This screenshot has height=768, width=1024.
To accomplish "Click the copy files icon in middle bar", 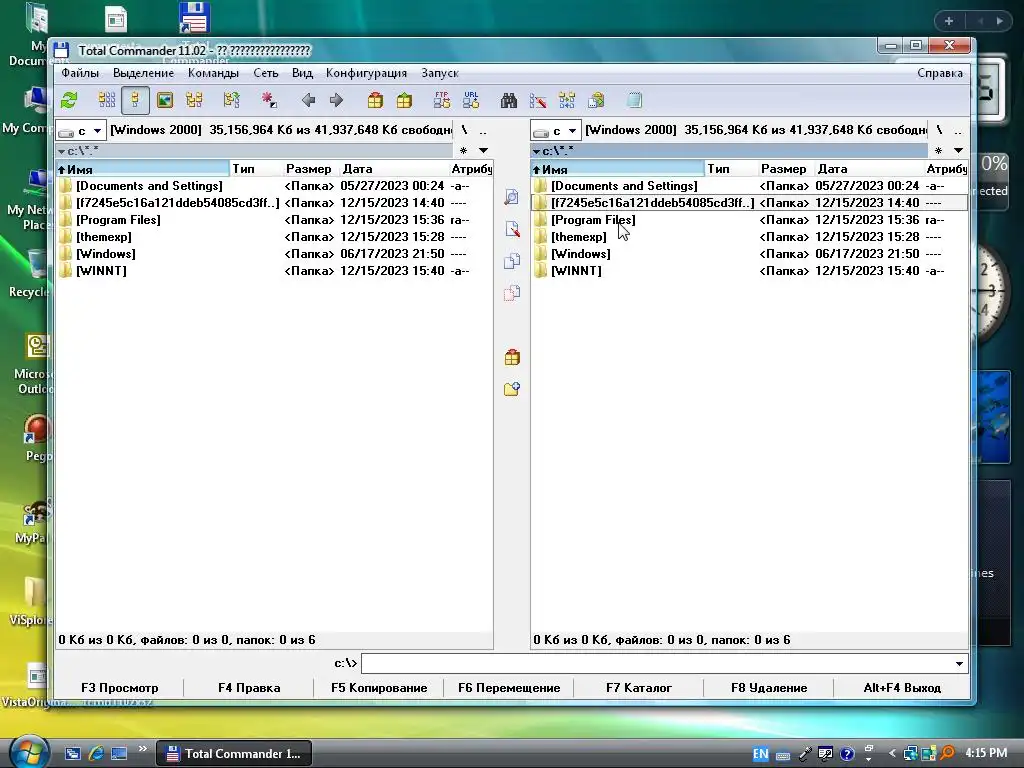I will (x=512, y=261).
